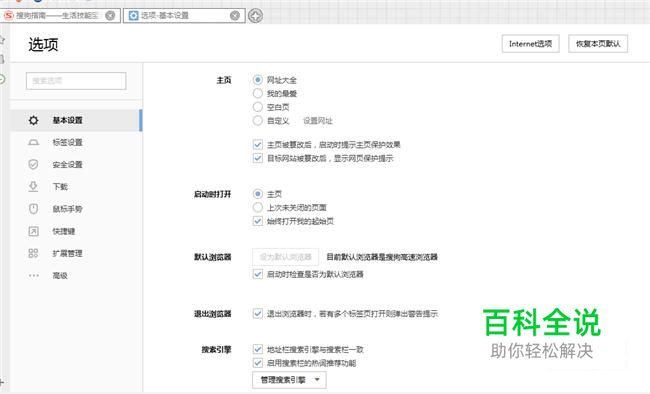Toggle 目标网站被篡改后 page protection checkbox
The height and width of the screenshot is (394, 650).
click(258, 158)
